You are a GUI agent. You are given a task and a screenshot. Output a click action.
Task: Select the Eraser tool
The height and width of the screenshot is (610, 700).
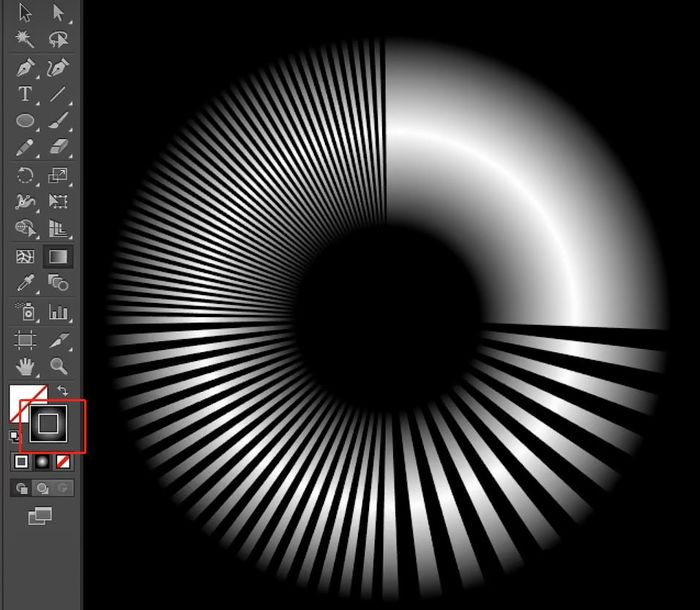click(x=58, y=148)
